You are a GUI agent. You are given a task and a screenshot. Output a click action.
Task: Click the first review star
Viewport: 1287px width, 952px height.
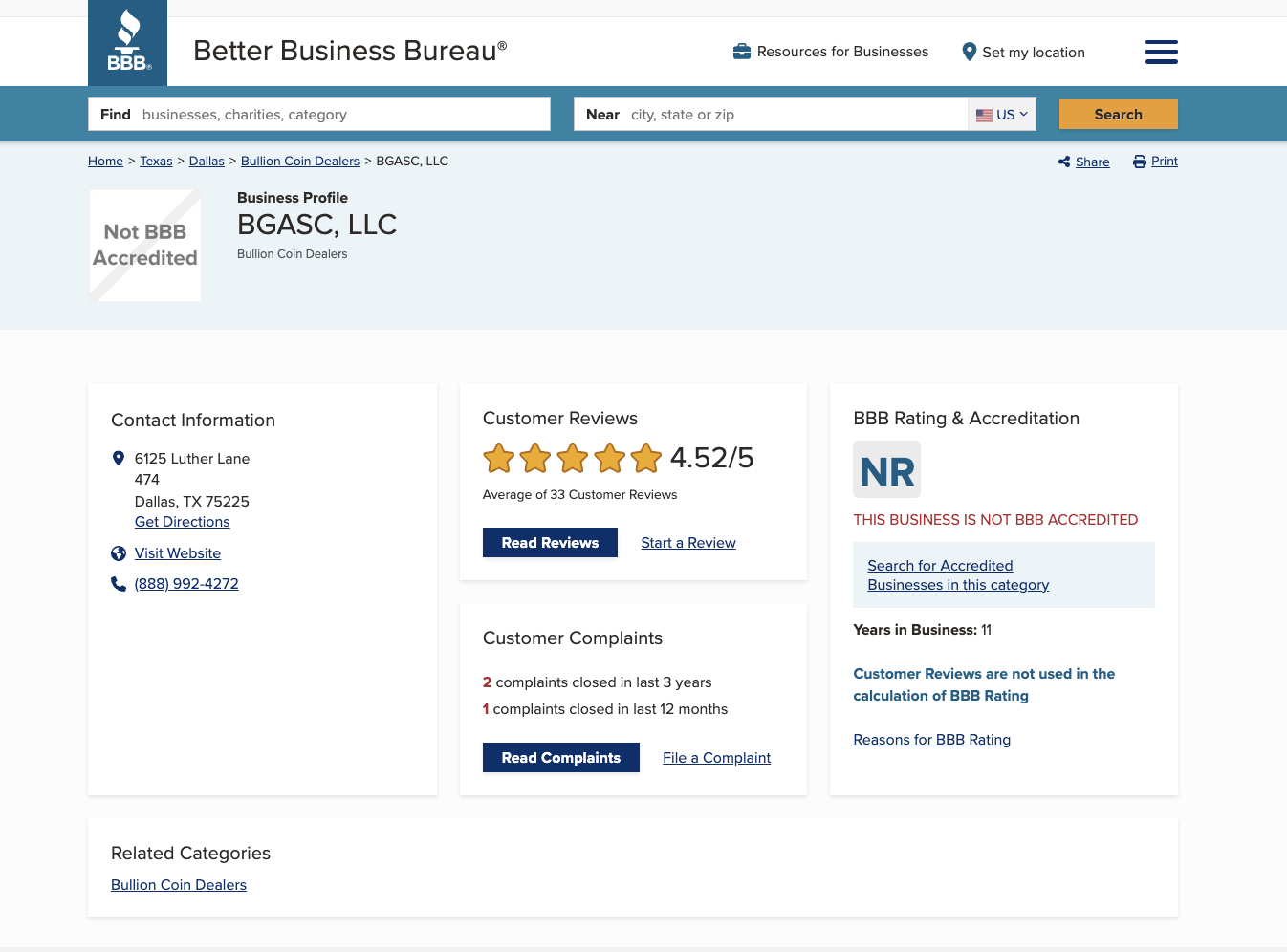[x=499, y=458]
